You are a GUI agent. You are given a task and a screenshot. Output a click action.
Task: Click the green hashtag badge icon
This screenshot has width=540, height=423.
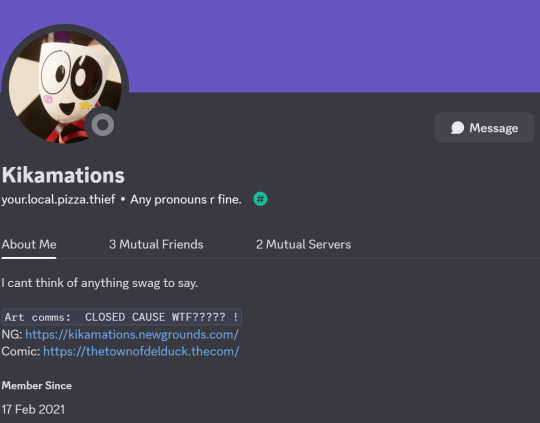(x=260, y=199)
